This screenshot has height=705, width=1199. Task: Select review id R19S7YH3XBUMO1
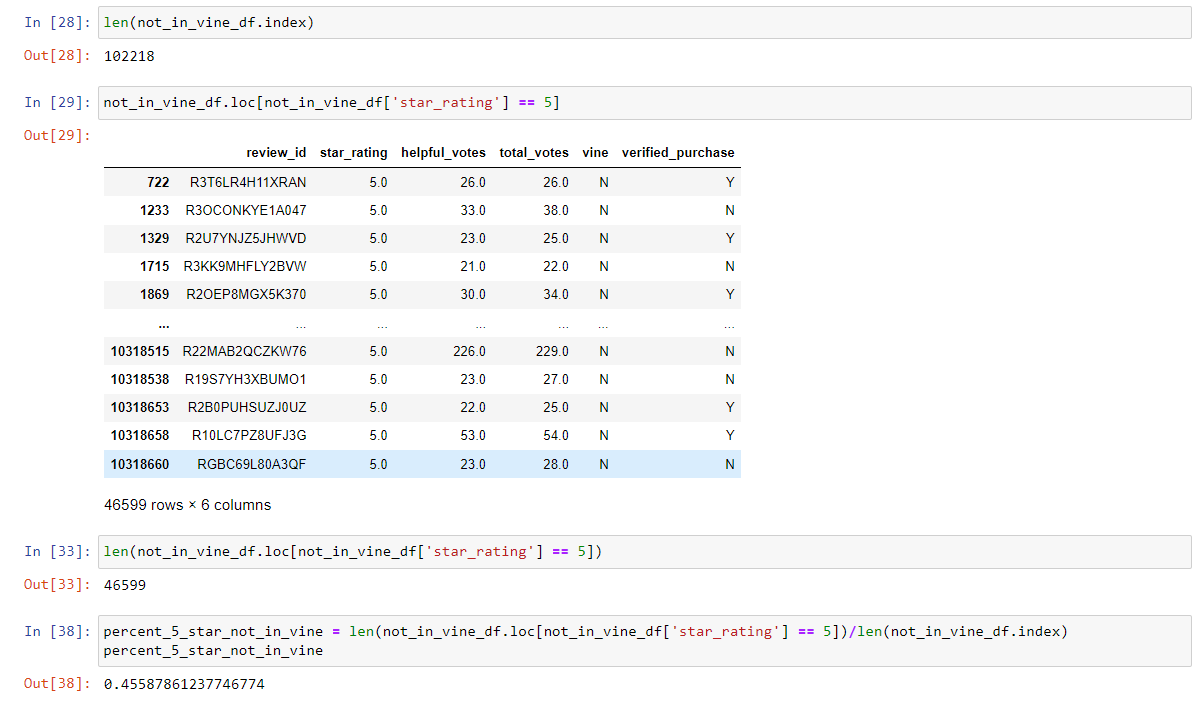(245, 379)
